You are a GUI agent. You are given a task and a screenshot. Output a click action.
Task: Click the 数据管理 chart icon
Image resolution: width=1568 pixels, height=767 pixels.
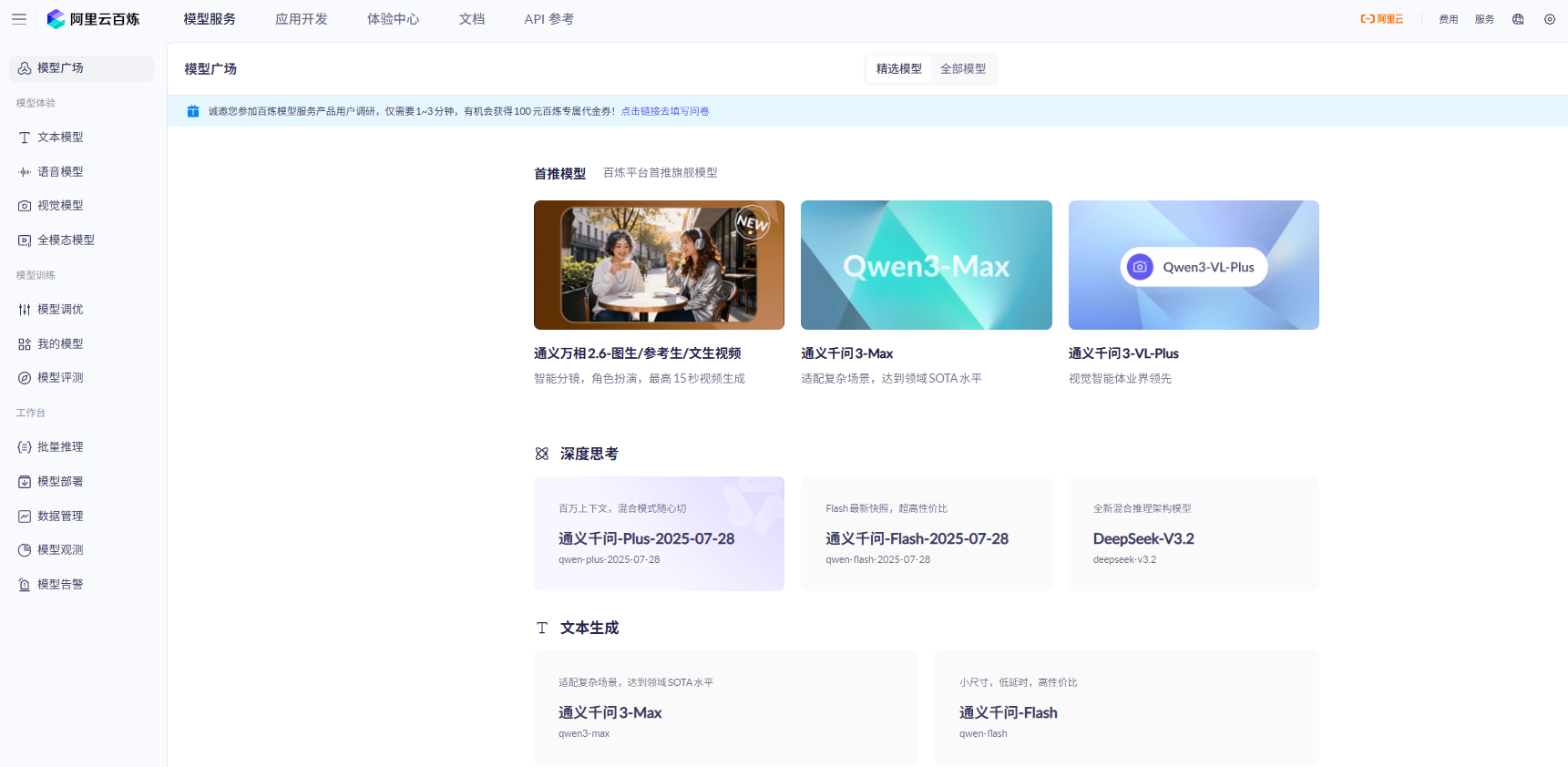tap(25, 516)
